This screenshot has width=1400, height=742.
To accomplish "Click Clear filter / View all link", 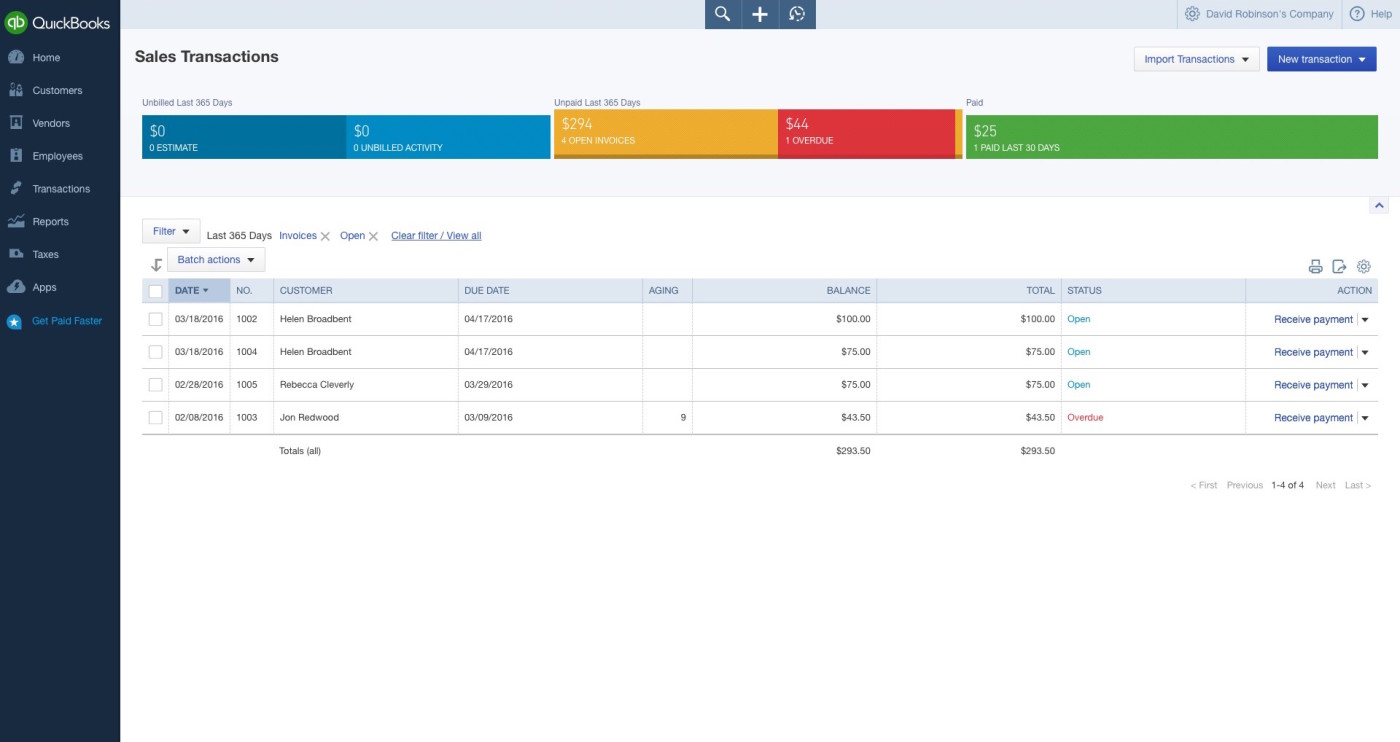I will [436, 236].
